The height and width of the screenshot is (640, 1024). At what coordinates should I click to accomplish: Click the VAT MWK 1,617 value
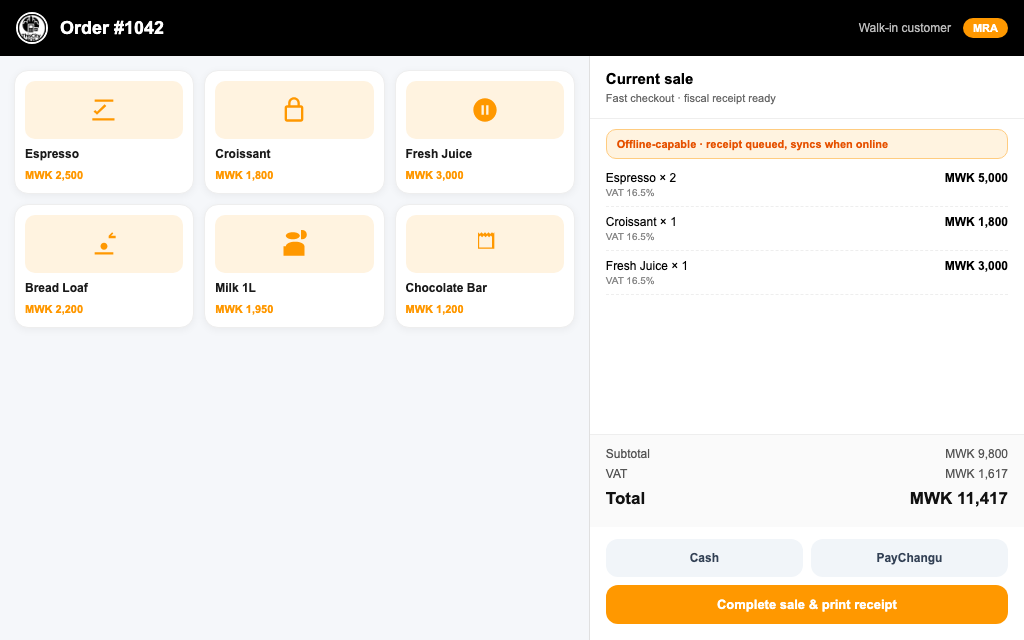(x=976, y=473)
